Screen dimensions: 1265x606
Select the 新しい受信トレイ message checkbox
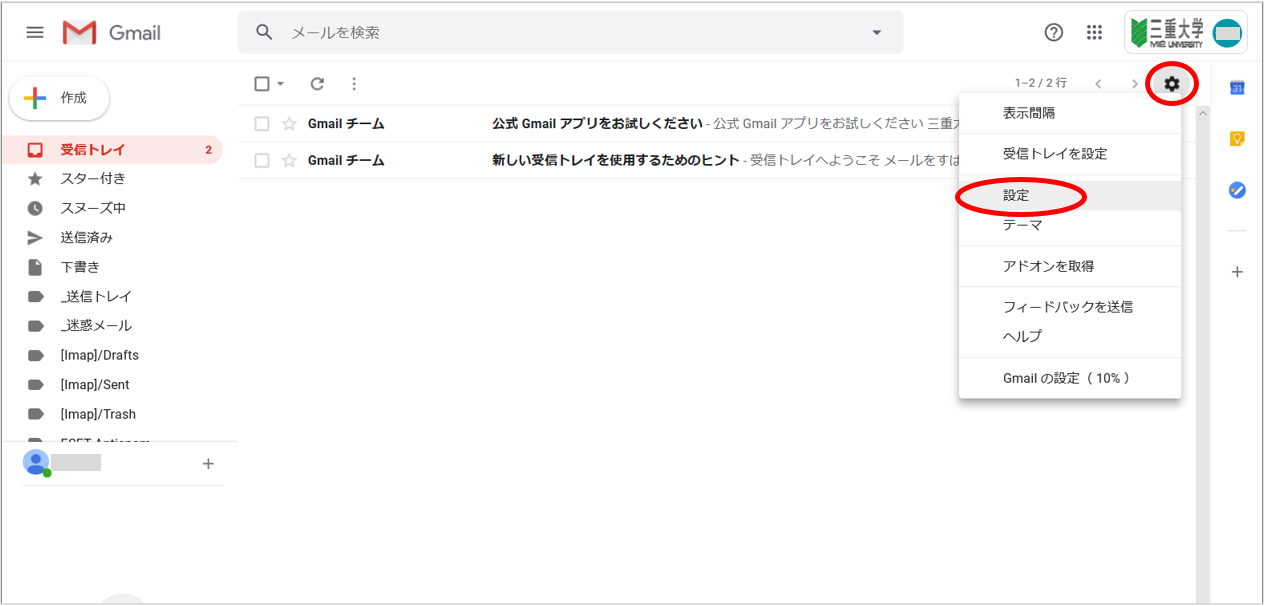pos(262,160)
